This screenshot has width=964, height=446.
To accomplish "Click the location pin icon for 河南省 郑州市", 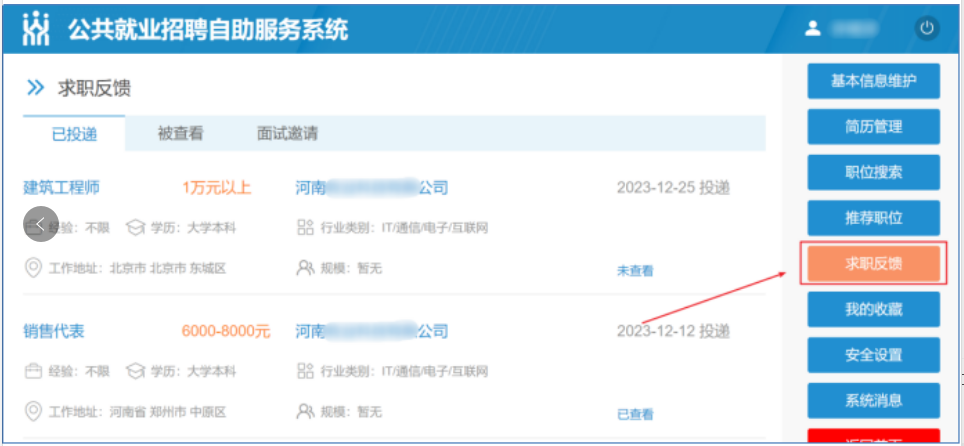I will [x=33, y=412].
